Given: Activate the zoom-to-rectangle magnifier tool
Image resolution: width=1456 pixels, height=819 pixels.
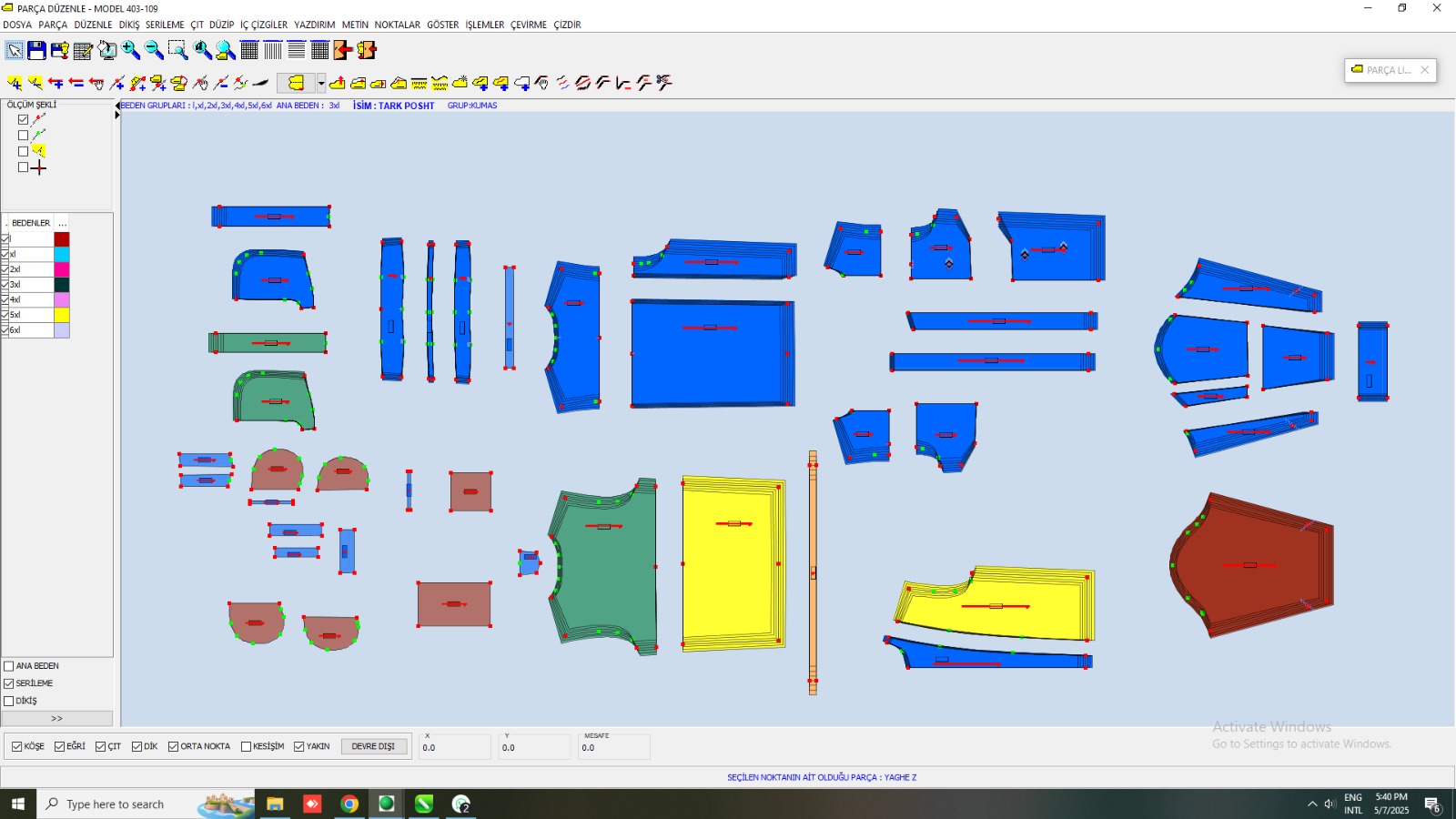Looking at the screenshot, I should point(178,51).
